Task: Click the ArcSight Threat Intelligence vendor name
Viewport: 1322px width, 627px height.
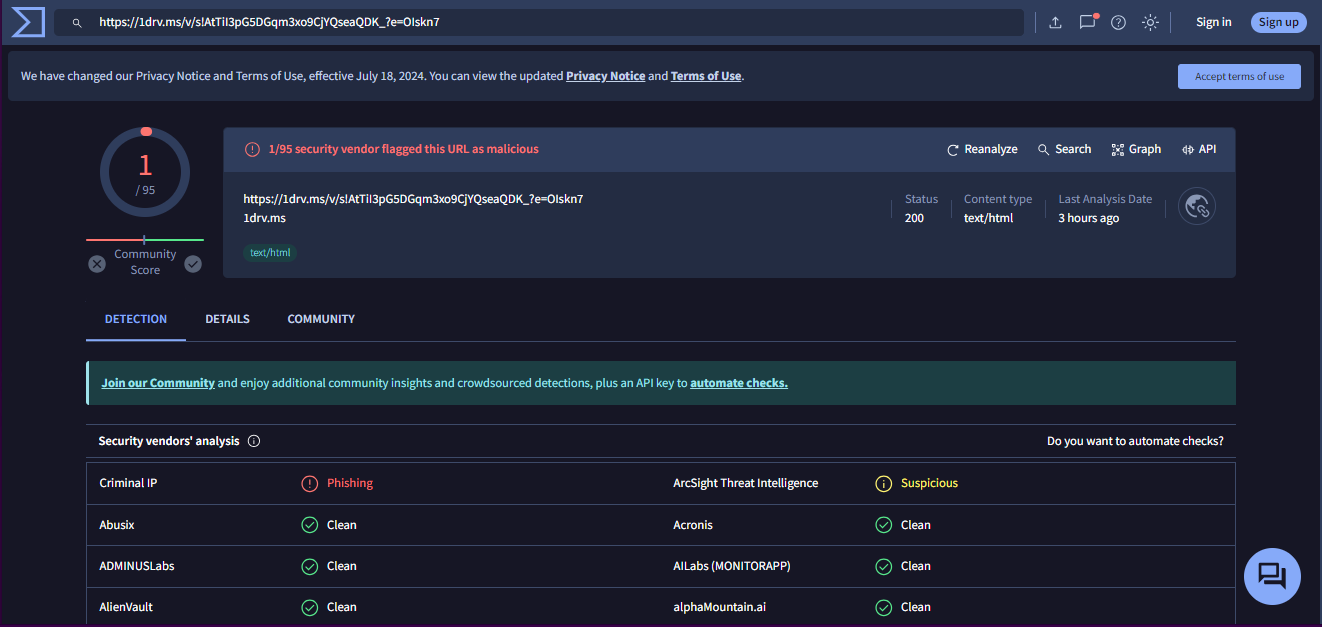Action: coord(746,483)
